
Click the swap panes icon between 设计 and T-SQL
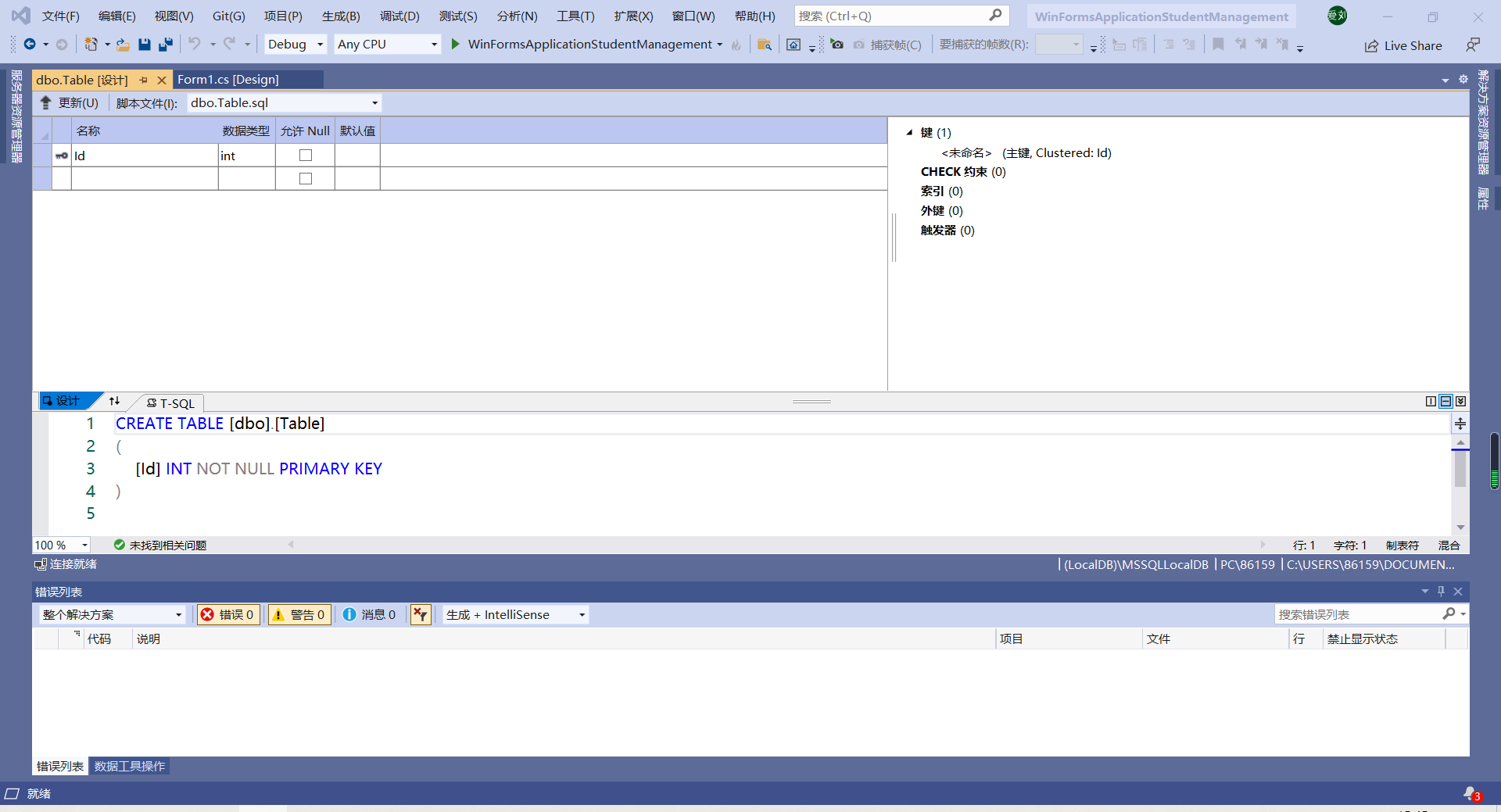click(114, 401)
